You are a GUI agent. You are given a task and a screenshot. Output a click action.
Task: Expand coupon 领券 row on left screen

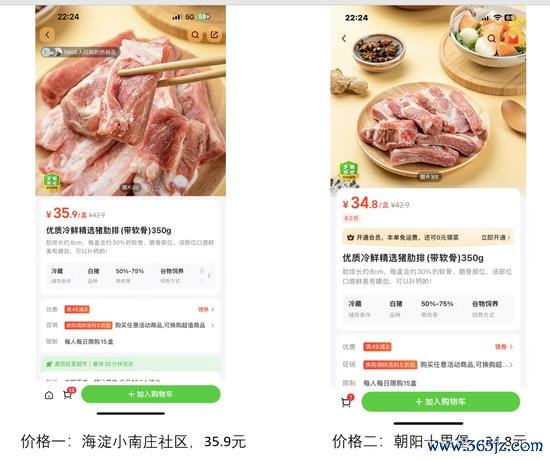(206, 309)
